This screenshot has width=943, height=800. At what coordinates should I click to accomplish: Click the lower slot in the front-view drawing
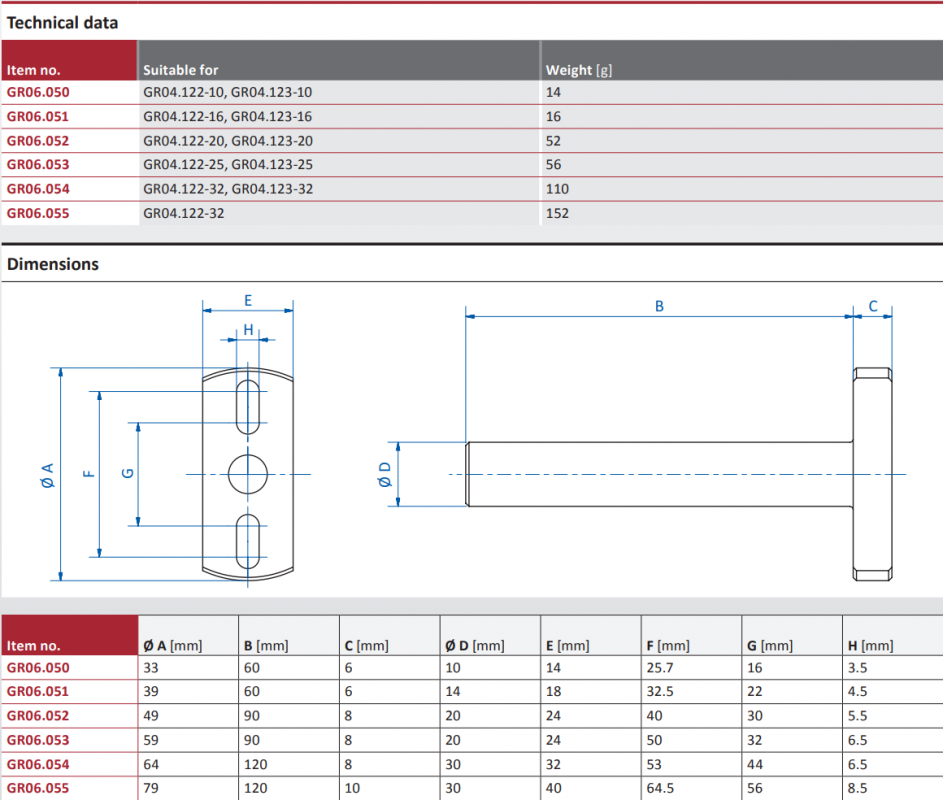[248, 541]
